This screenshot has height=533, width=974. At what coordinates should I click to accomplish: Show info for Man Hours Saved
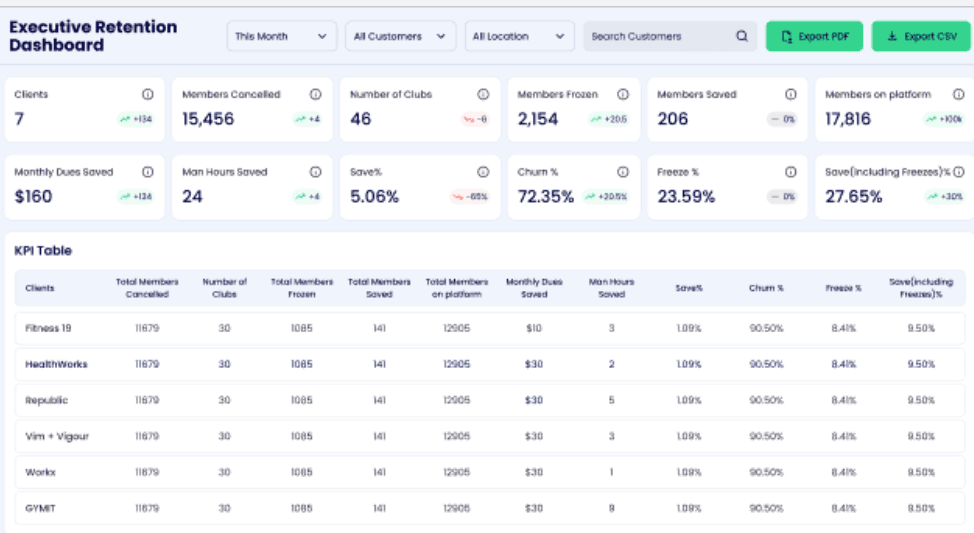point(315,172)
